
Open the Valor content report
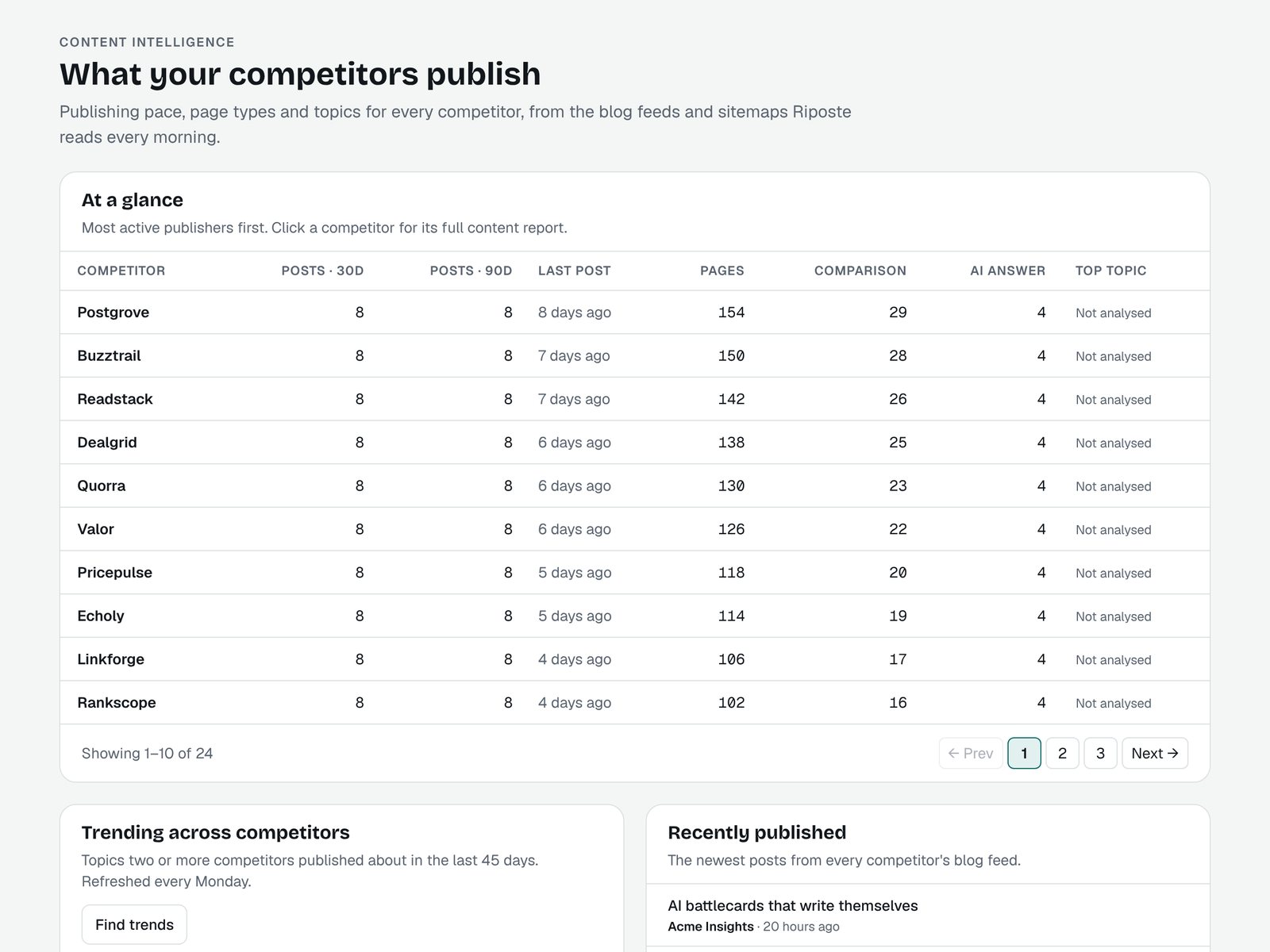(x=96, y=529)
